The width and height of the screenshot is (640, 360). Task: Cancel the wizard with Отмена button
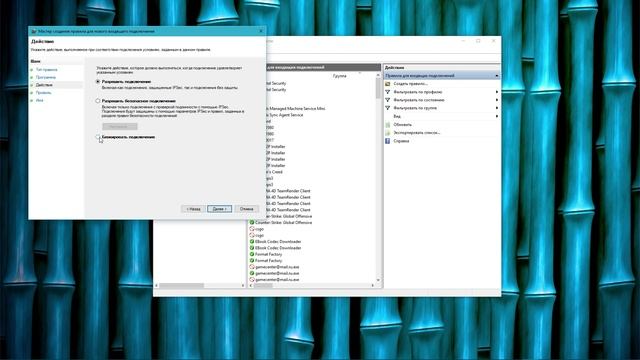tap(247, 209)
